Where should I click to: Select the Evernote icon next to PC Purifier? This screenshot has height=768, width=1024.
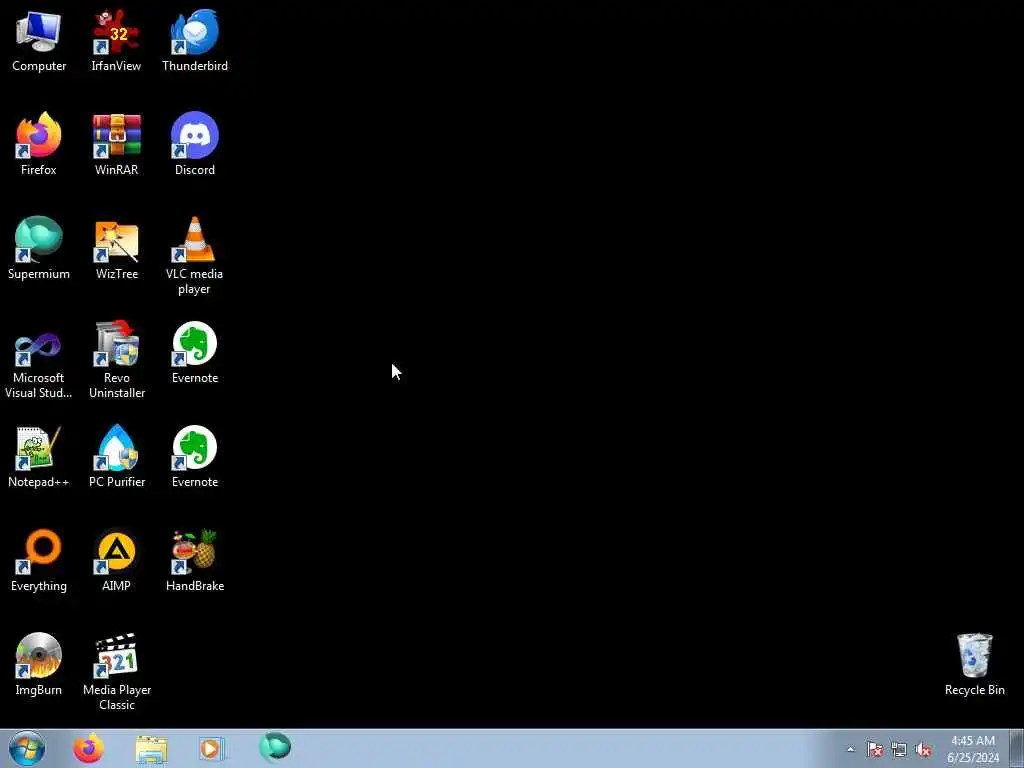(x=195, y=456)
